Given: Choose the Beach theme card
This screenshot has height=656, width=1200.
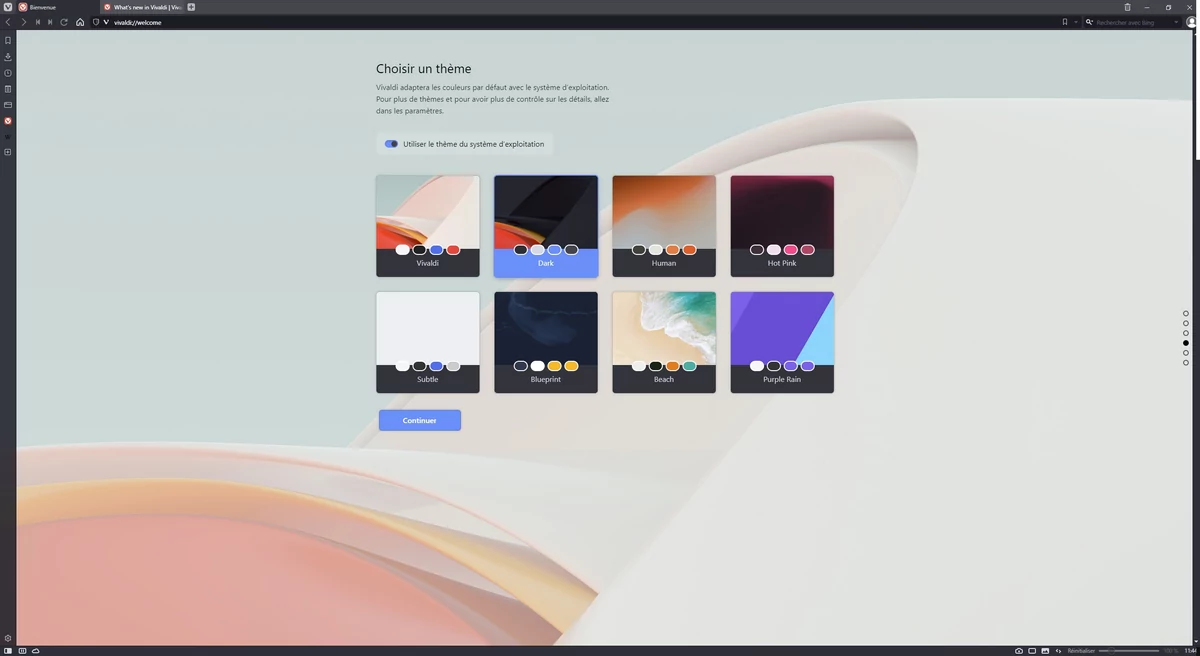Looking at the screenshot, I should [x=664, y=342].
